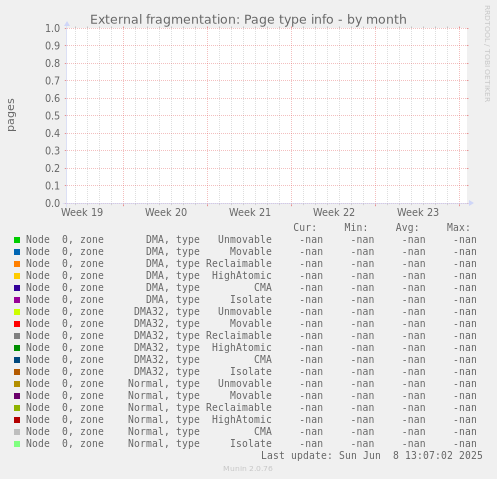The image size is (497, 479).
Task: Click the Week 23 axis label
Action: (x=418, y=212)
